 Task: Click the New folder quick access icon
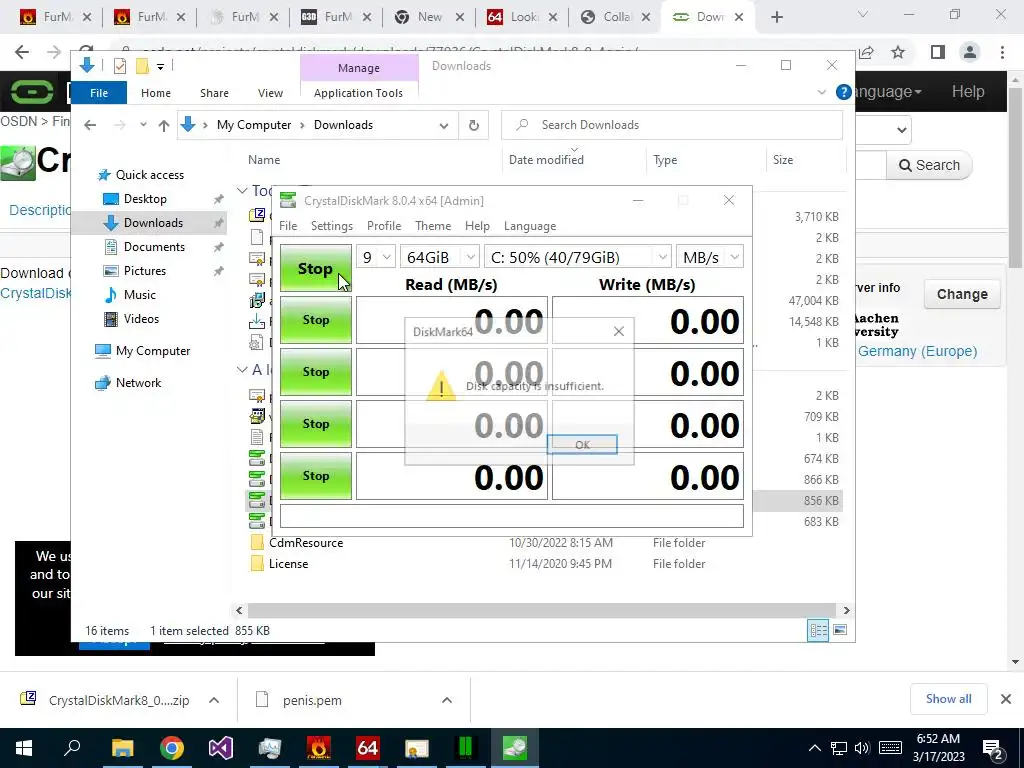point(142,65)
